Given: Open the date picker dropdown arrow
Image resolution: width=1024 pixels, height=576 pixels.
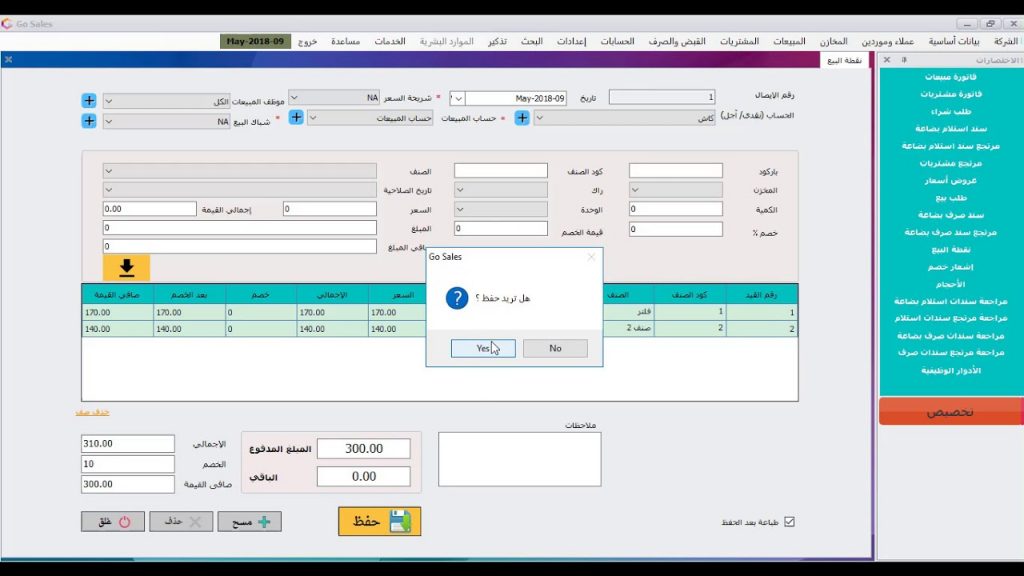Looking at the screenshot, I should [458, 99].
